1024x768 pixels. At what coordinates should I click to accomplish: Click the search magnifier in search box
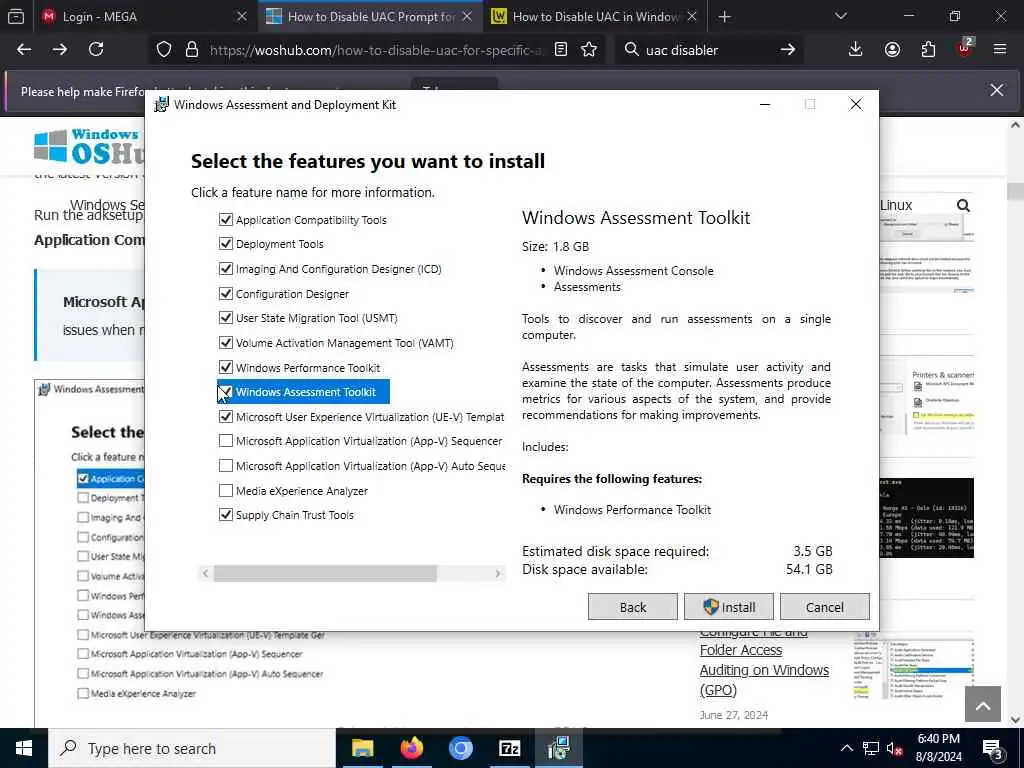click(x=631, y=50)
